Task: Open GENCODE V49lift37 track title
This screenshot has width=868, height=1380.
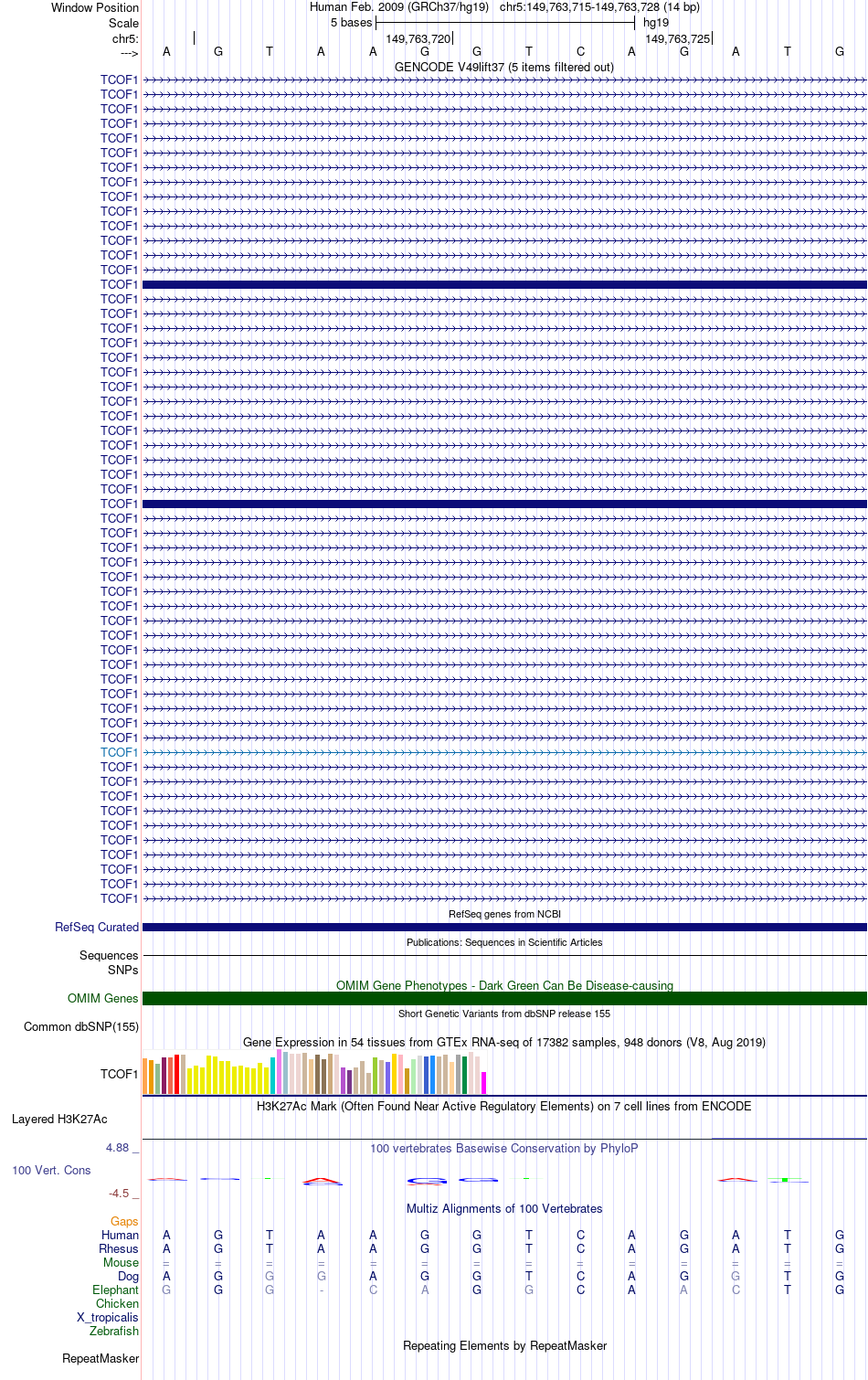Action: point(504,67)
